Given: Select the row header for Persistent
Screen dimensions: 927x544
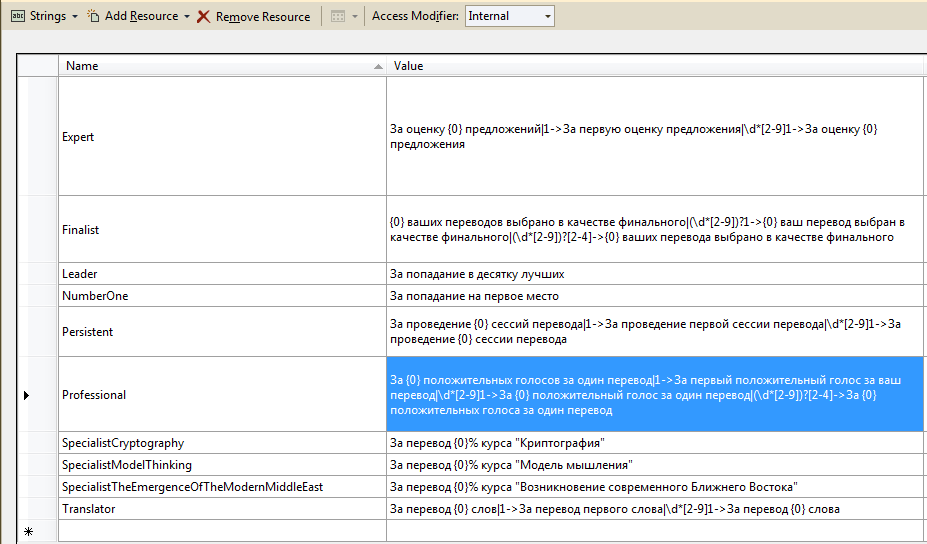Looking at the screenshot, I should [x=38, y=332].
